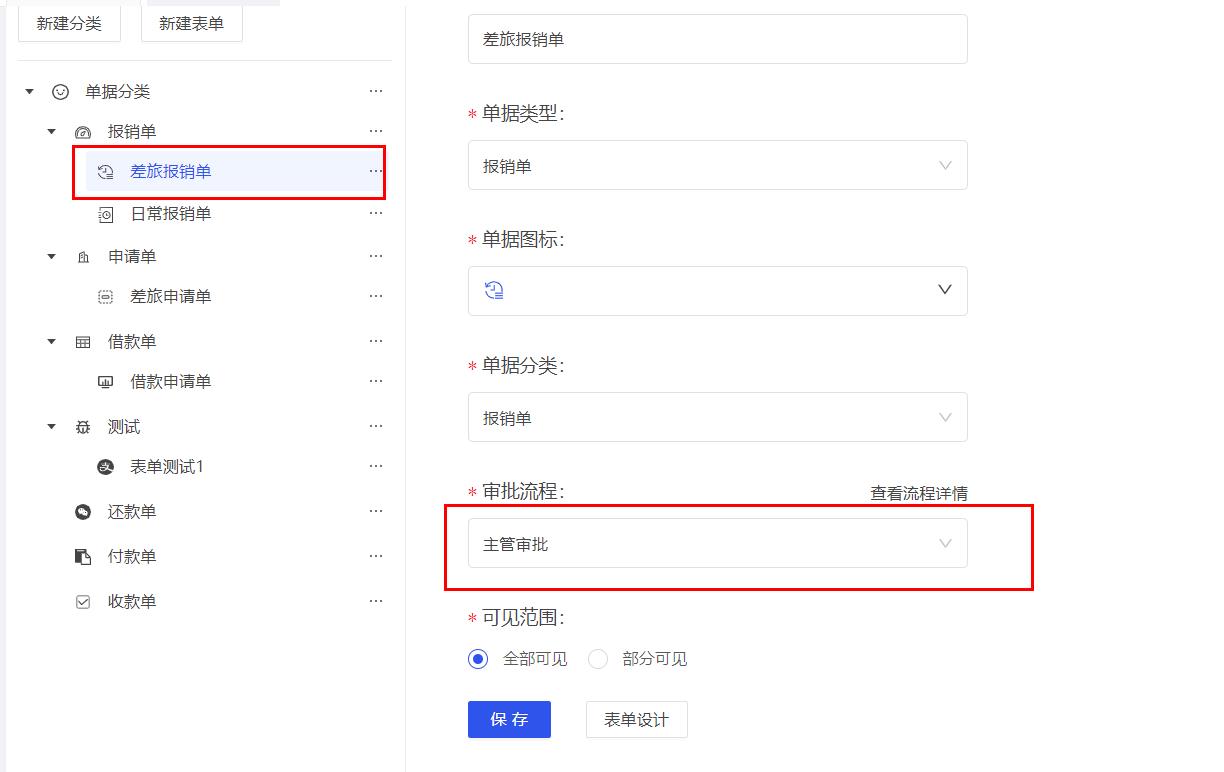Click the round icon beside 表单测试1
Image resolution: width=1224 pixels, height=772 pixels.
click(105, 467)
